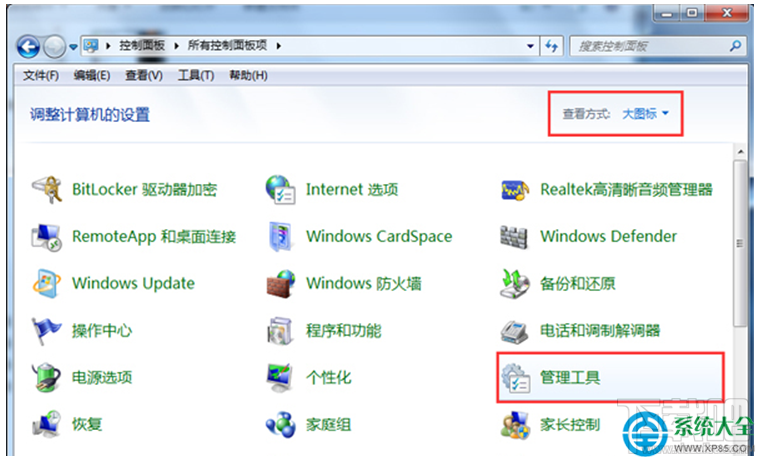Screen dimensions: 757x459
Task: Open the Realtek audio manager icon
Action: pos(515,190)
